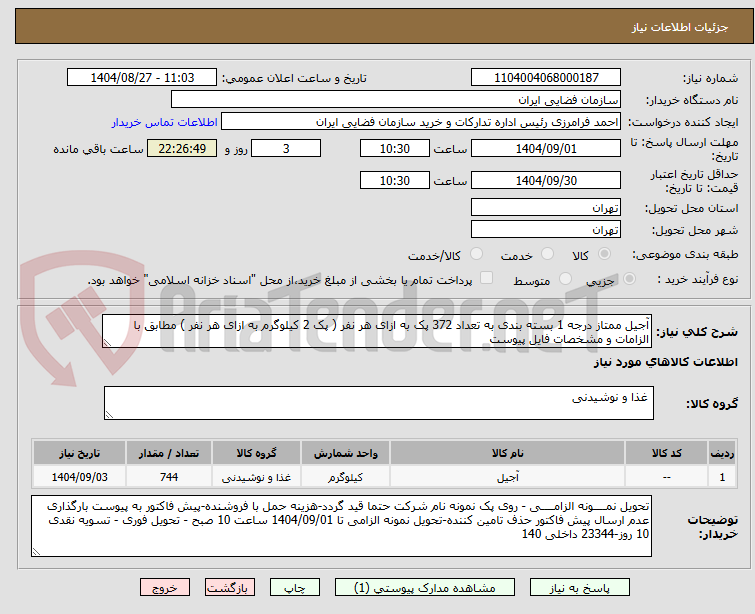Click the اطلاعات کالاهای مورد نیاز heading
This screenshot has width=755, height=614.
666,362
